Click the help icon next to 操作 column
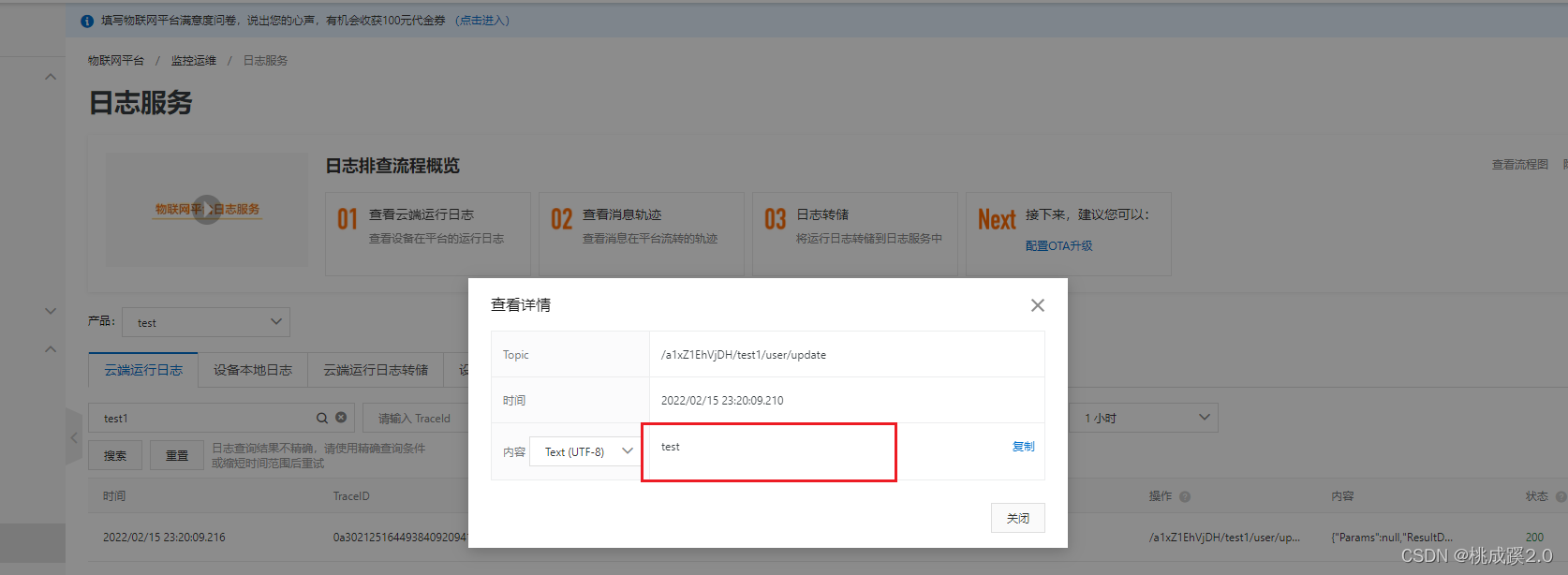Screen dimensions: 1568x575 pyautogui.click(x=1185, y=496)
